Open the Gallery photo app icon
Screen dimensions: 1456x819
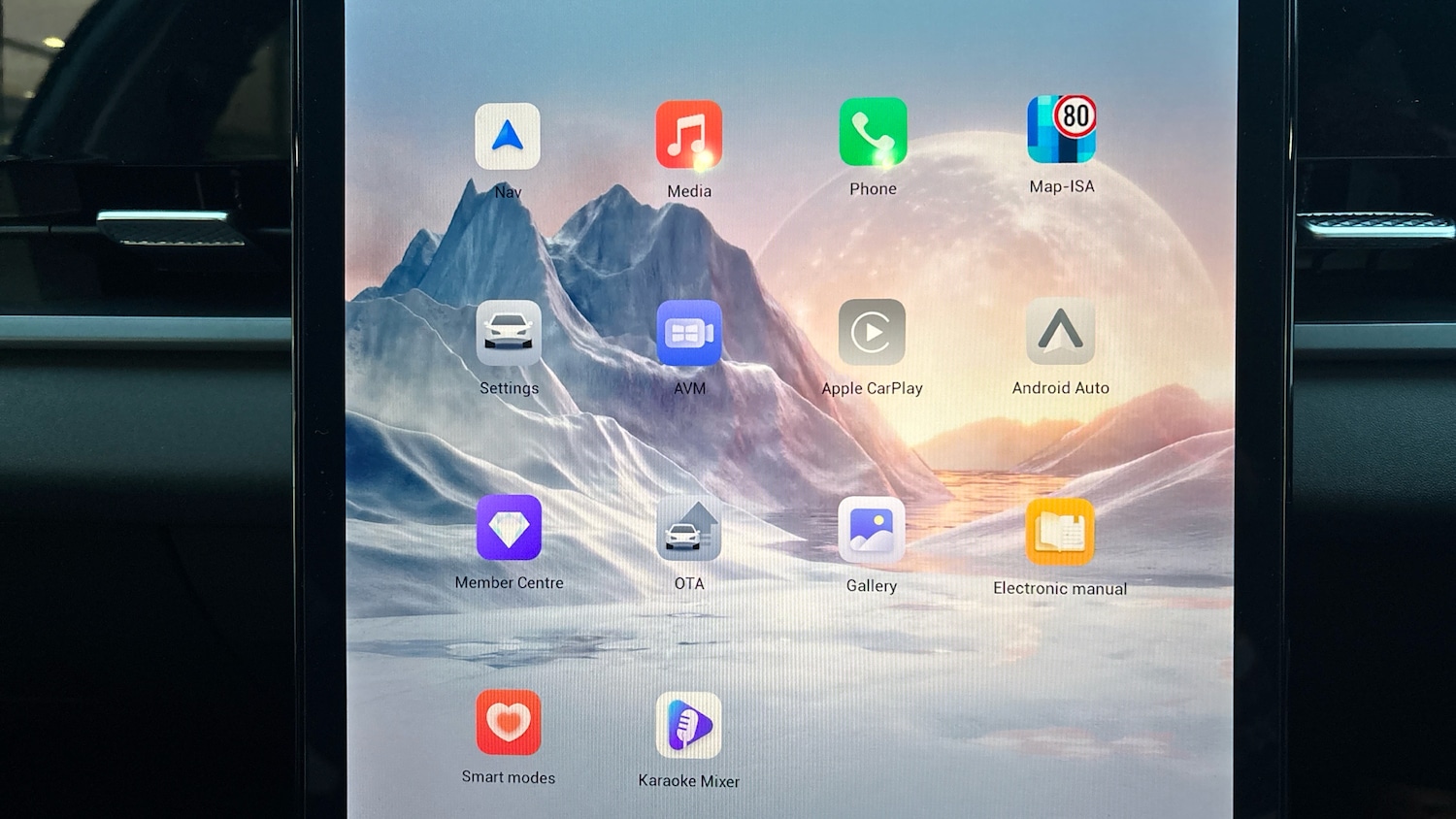(872, 530)
